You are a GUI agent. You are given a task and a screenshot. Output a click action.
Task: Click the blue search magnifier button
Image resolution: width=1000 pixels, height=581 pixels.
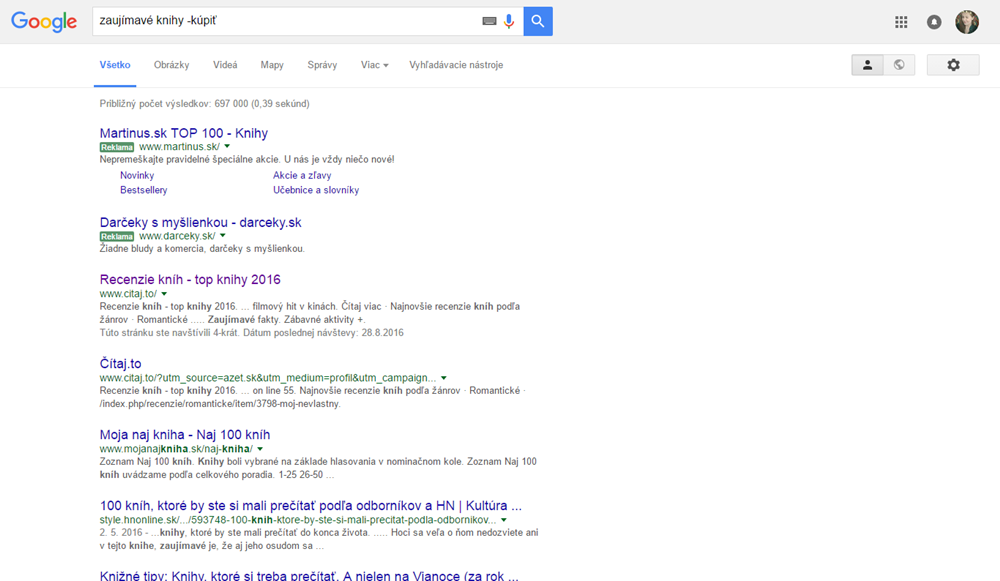tap(538, 21)
